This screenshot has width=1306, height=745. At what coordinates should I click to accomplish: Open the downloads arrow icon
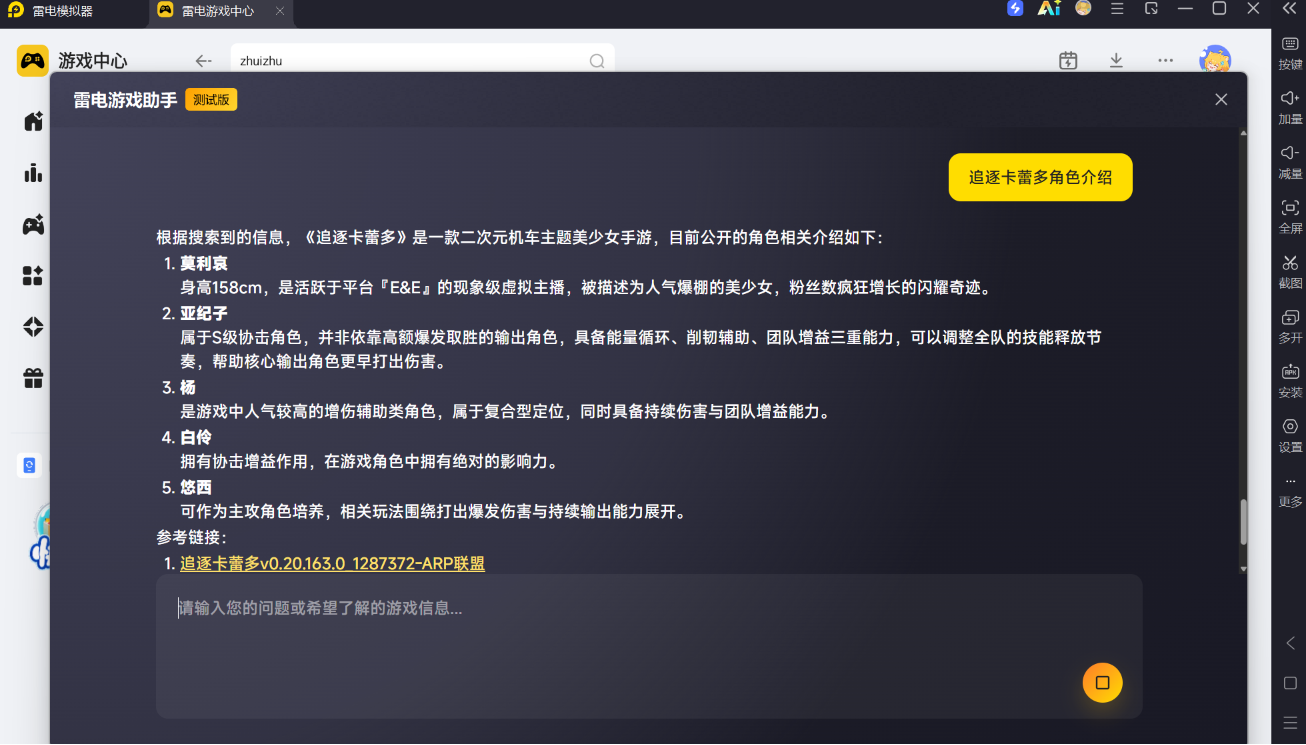[x=1116, y=61]
